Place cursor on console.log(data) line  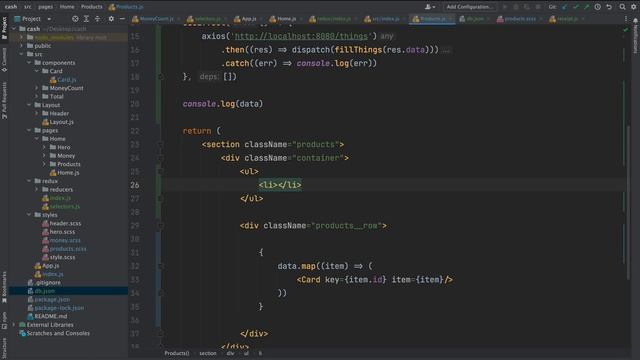223,104
